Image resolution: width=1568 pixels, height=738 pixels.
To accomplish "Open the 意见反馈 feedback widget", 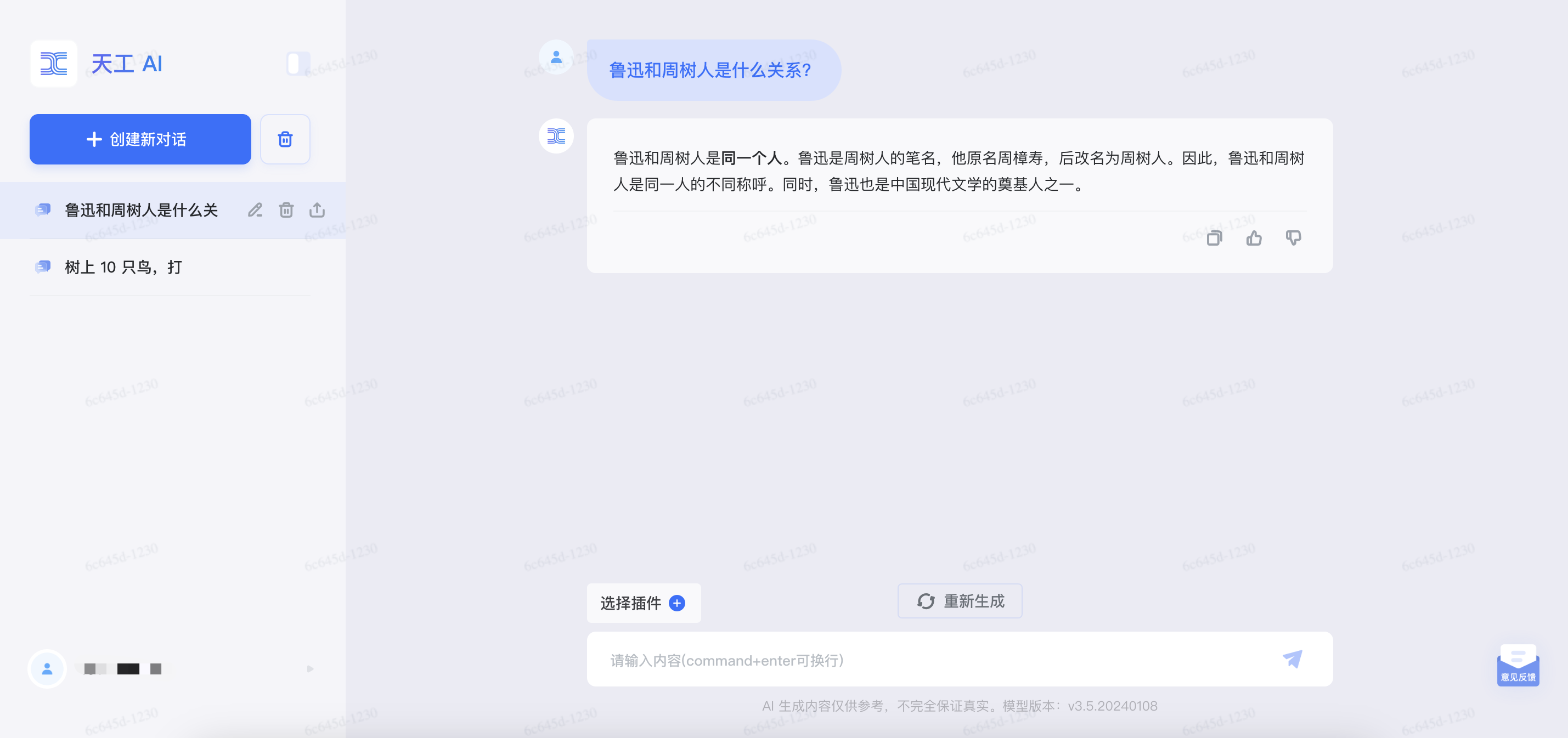I will [1518, 666].
